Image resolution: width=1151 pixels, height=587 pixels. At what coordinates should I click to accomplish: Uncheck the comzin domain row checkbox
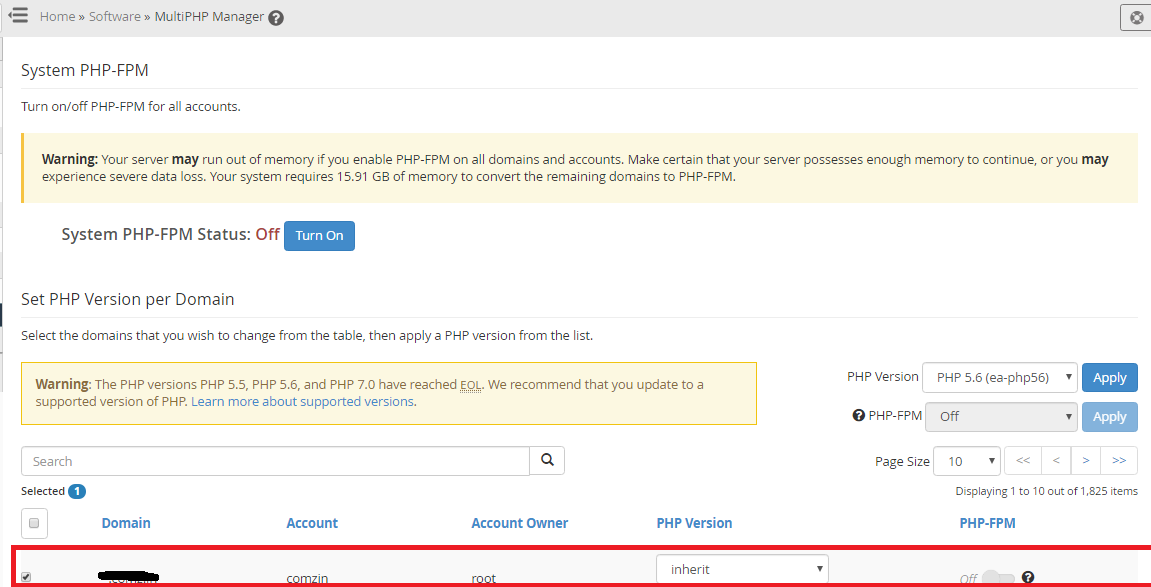[26, 577]
